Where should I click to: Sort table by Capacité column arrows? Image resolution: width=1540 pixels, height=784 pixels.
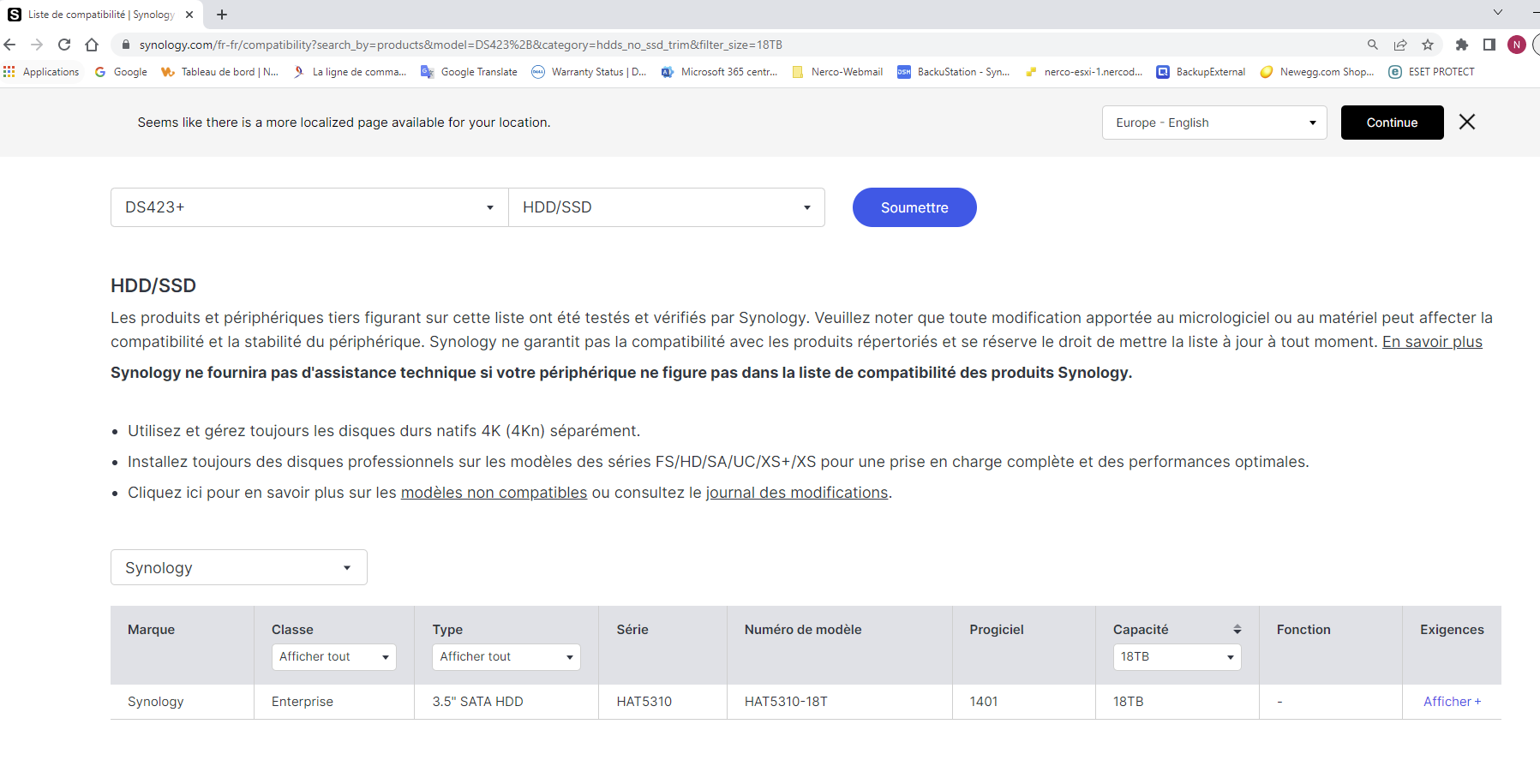[x=1237, y=630]
